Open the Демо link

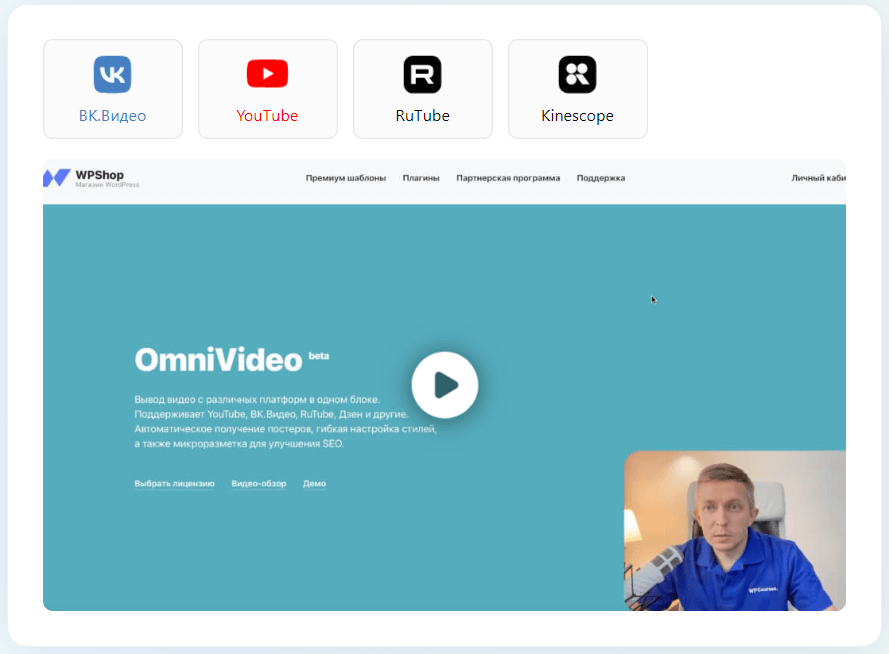pos(314,483)
